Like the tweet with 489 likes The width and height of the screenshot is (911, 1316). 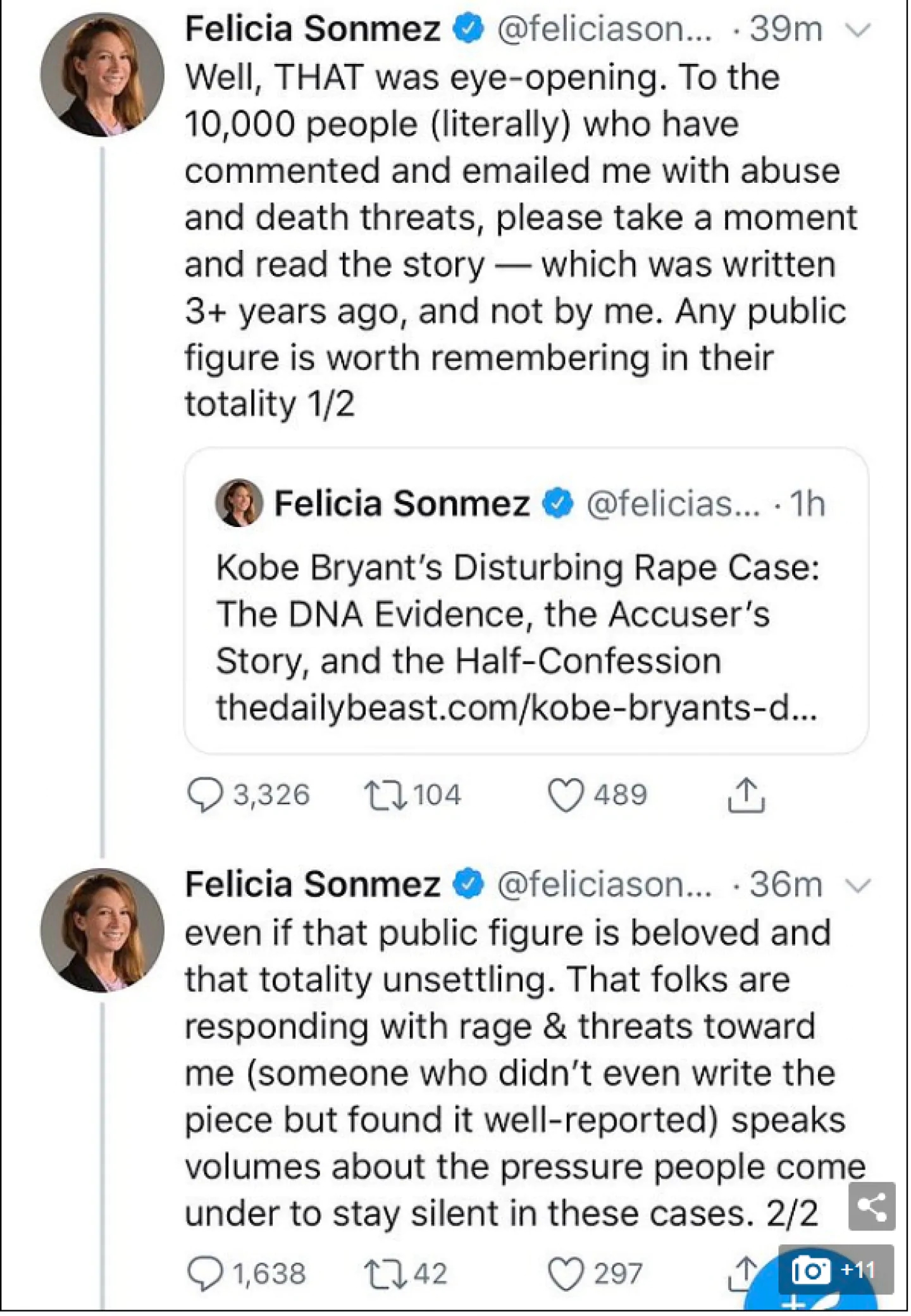coord(565,795)
